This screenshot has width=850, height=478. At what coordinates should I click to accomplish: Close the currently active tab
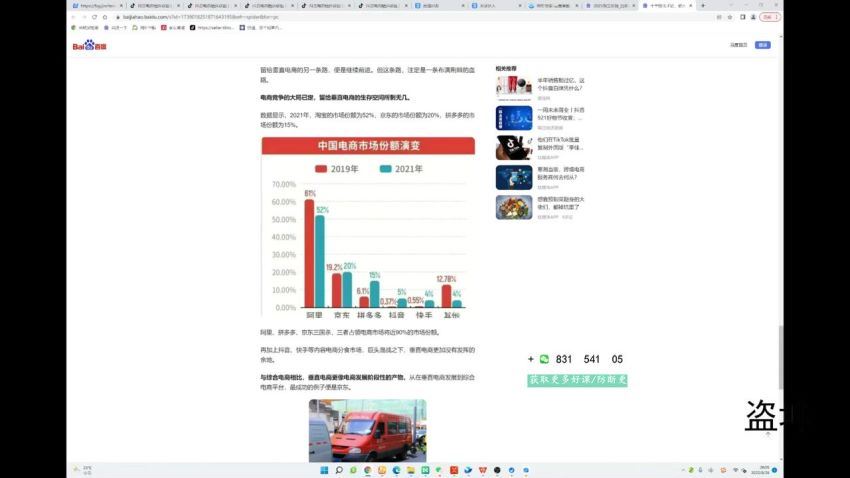(x=691, y=5)
